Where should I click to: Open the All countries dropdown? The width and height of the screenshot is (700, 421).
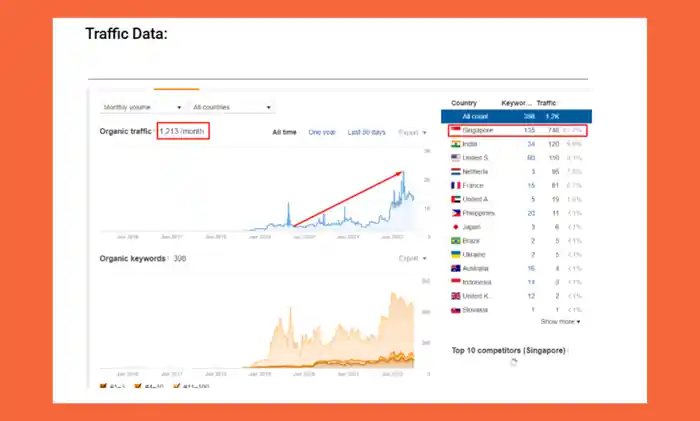click(x=232, y=107)
